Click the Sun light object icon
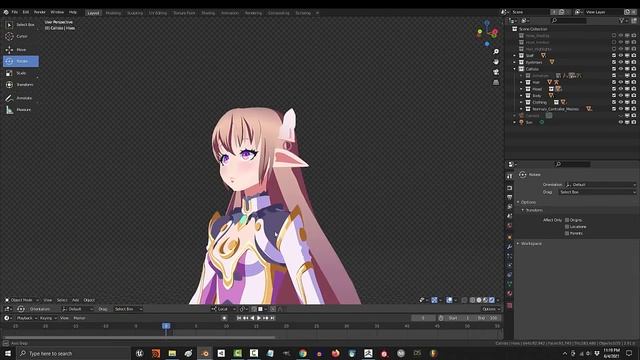This screenshot has height=360, width=640. [x=521, y=122]
